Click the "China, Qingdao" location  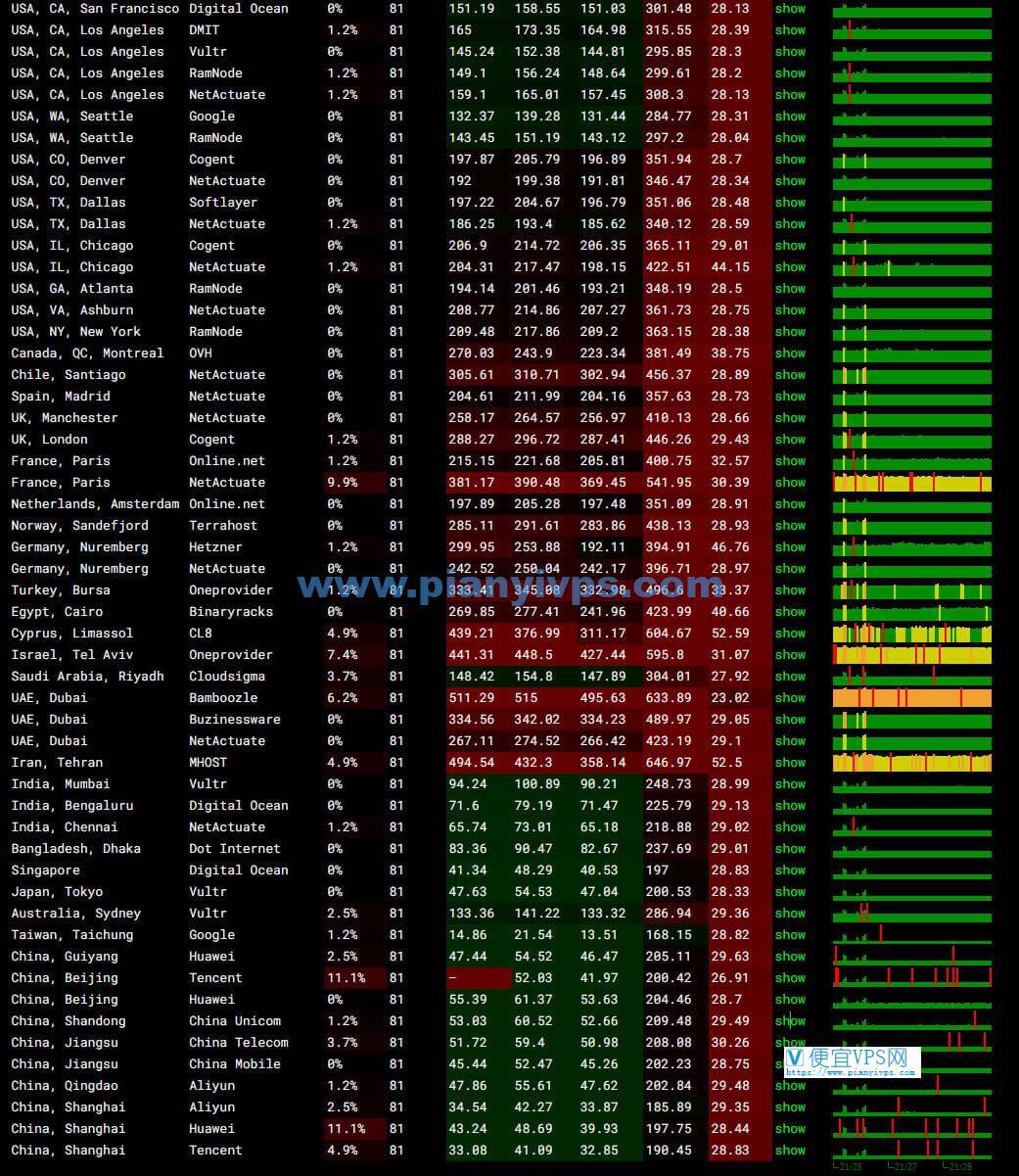click(65, 1086)
